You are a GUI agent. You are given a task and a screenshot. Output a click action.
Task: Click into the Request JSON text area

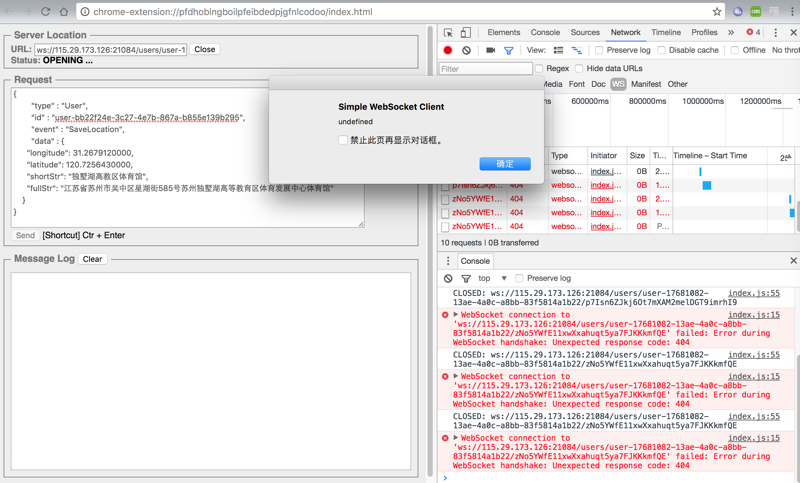pos(188,158)
